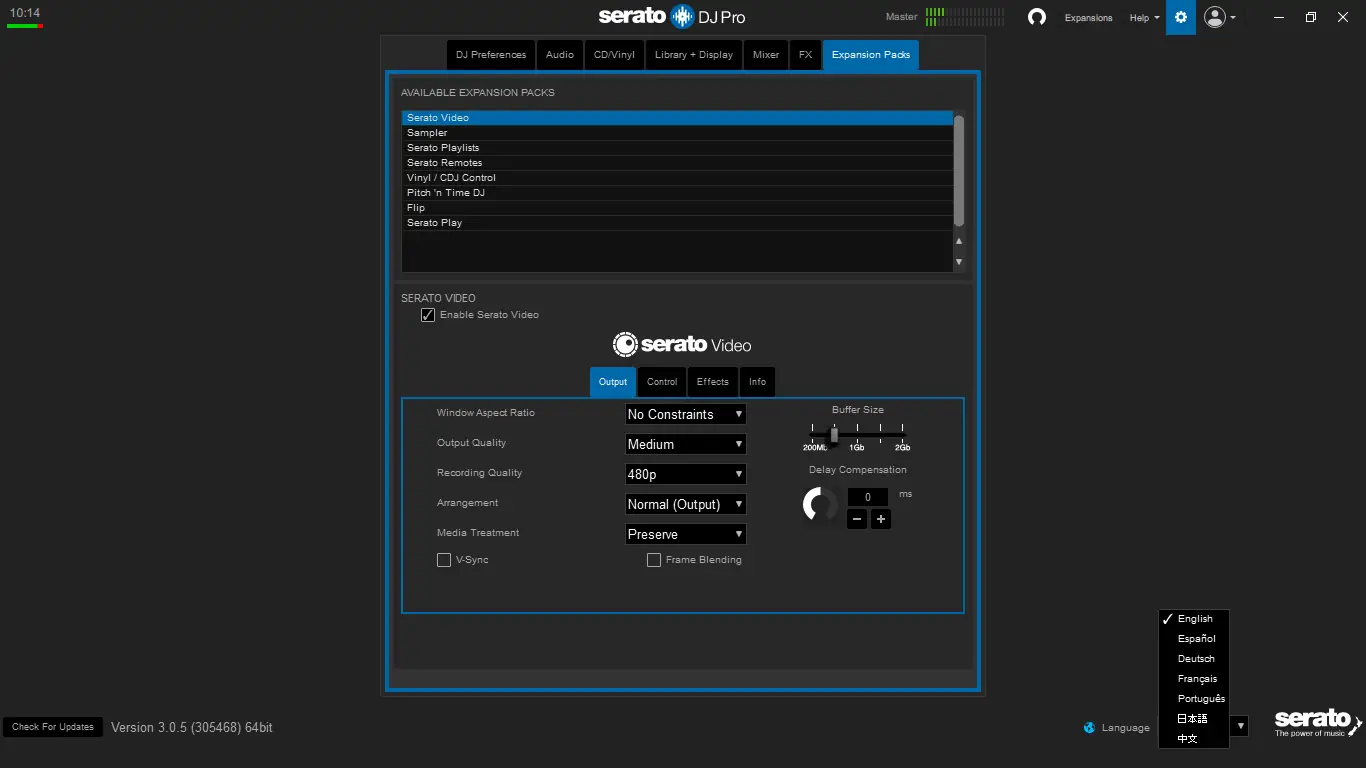Go to the CD/Vinyl tab
The image size is (1366, 768).
(614, 55)
